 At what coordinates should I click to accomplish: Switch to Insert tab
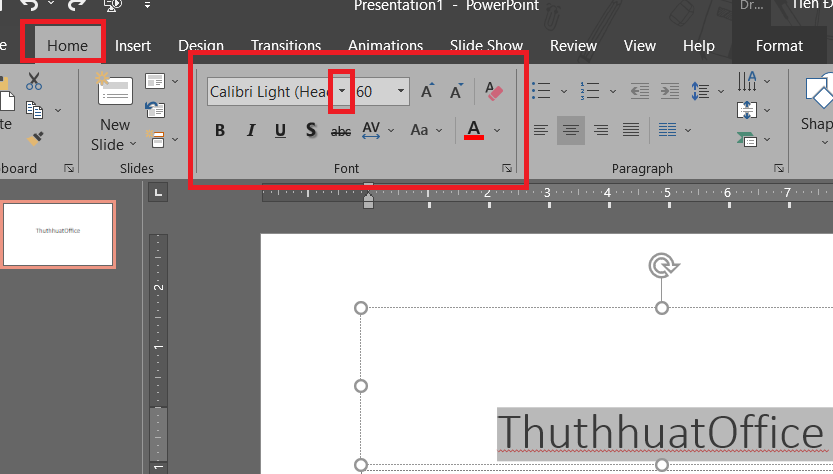(133, 46)
